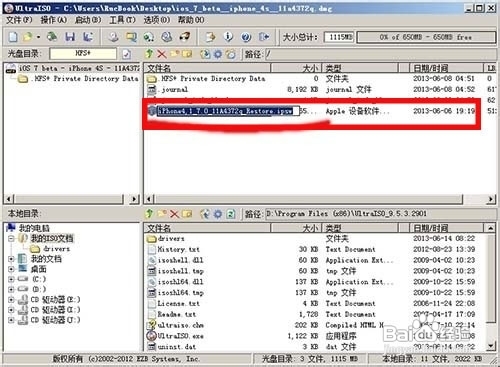Sort image list by 日期/时间 column header
Viewport: 500px width, 367px height.
[x=446, y=68]
